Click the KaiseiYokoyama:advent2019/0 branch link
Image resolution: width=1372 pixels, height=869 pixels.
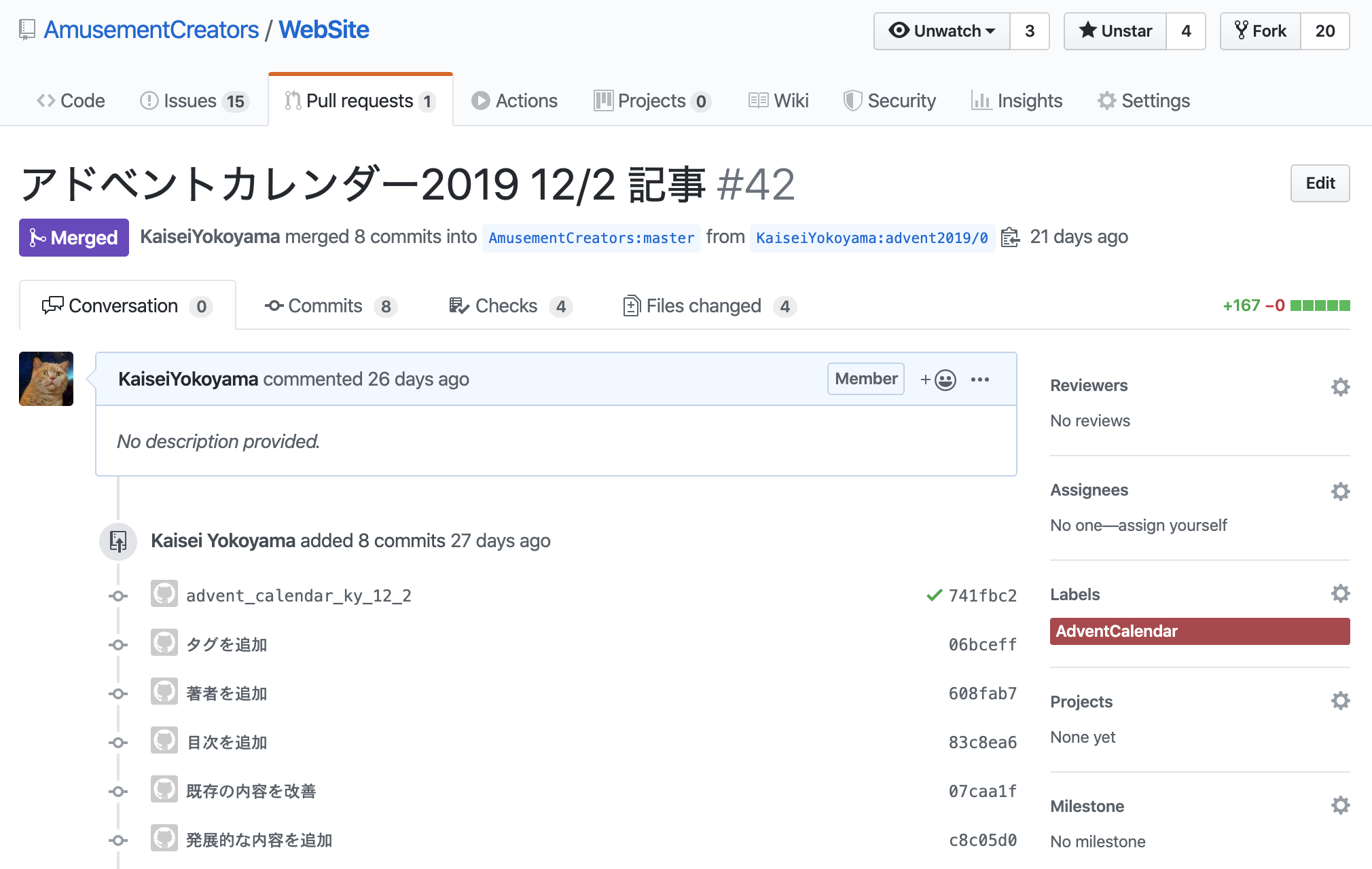click(869, 239)
